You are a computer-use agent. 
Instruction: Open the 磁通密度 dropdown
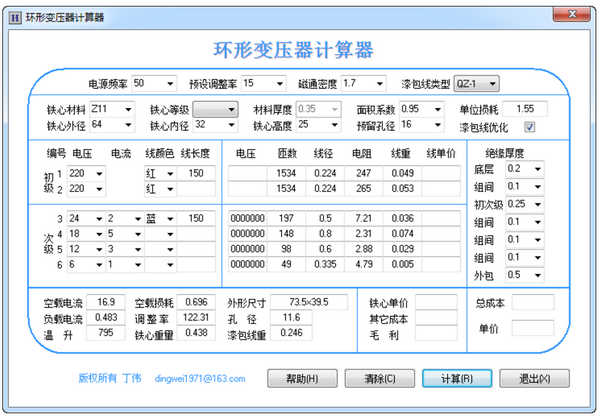pos(380,84)
